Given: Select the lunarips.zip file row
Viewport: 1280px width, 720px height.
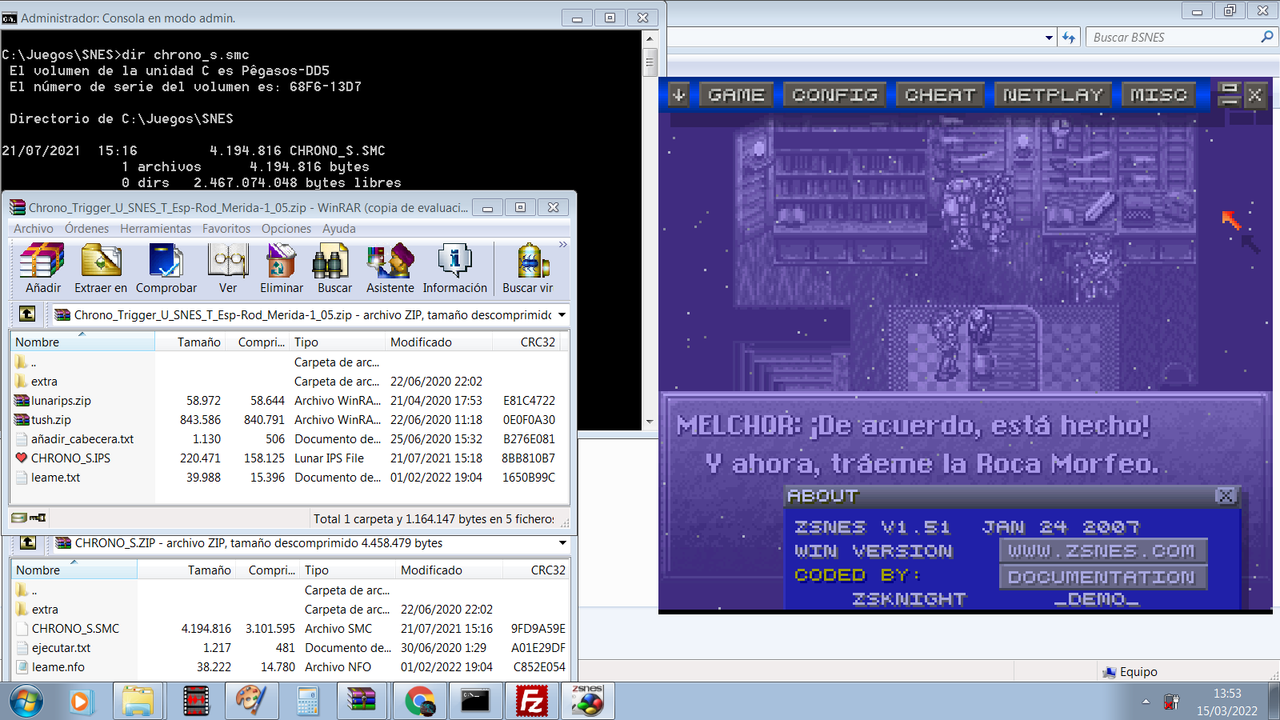Looking at the screenshot, I should click(286, 400).
